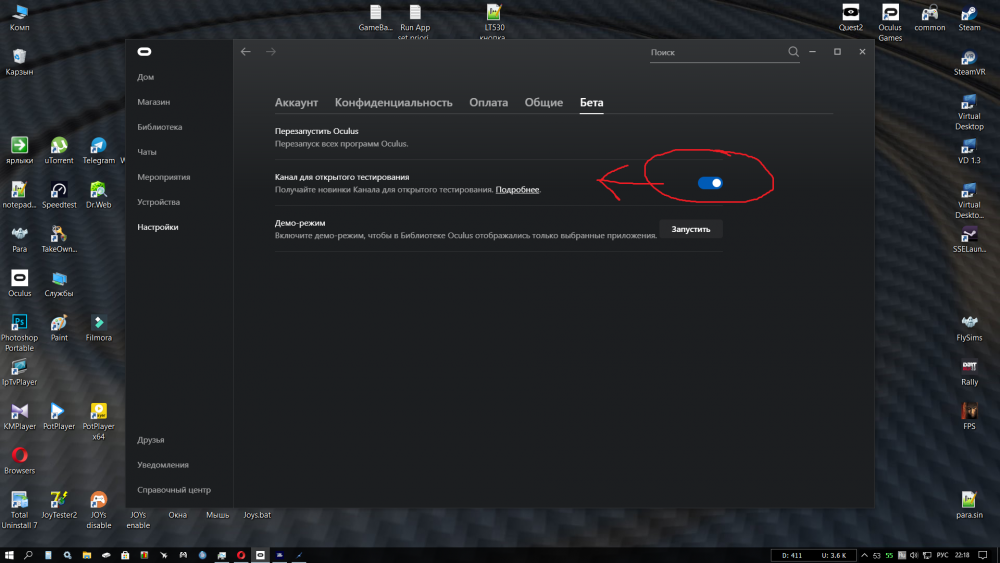Go back with the left arrow

pyautogui.click(x=246, y=52)
